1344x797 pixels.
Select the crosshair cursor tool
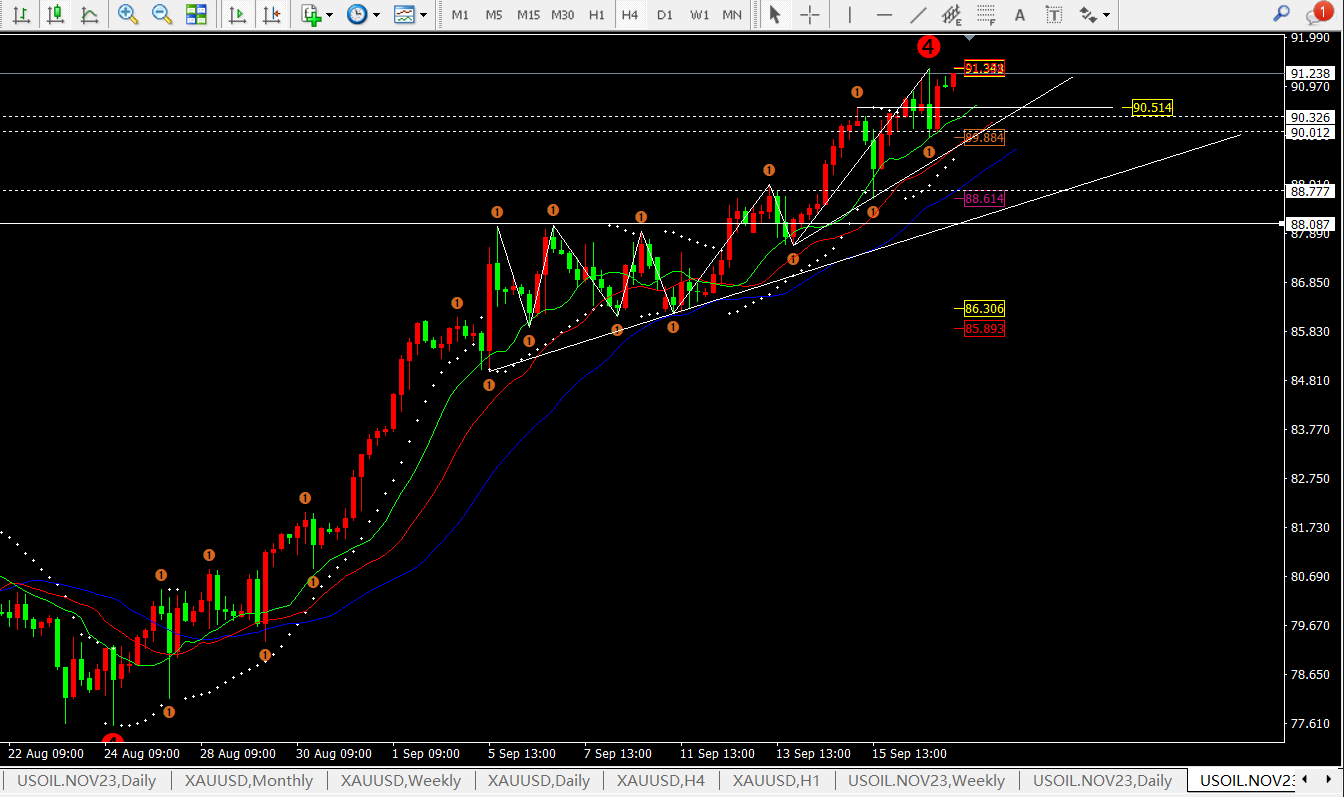pos(809,14)
